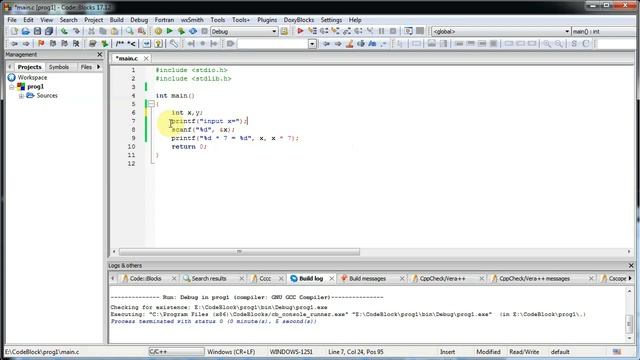Click the editor horizontal scrollbar
The width and height of the screenshot is (640, 360).
pyautogui.click(x=239, y=252)
